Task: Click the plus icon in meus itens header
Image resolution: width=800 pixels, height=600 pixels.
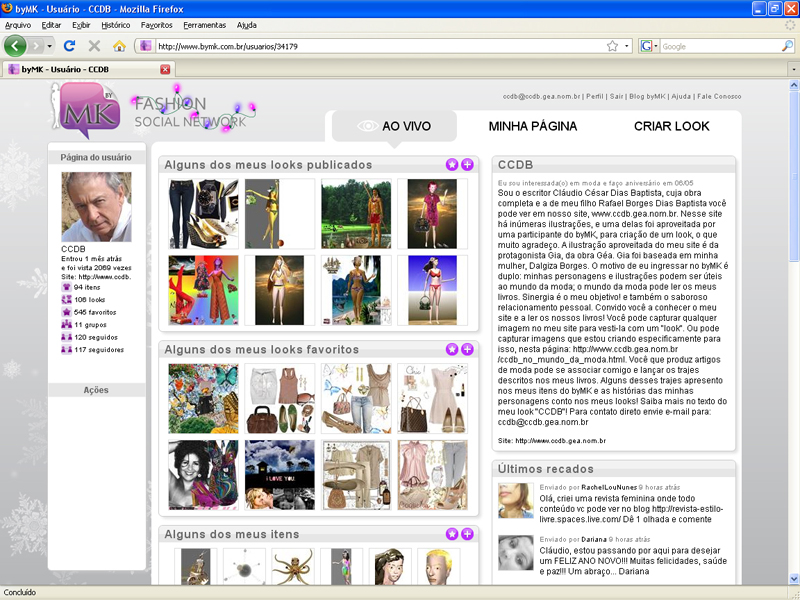Action: pos(467,534)
